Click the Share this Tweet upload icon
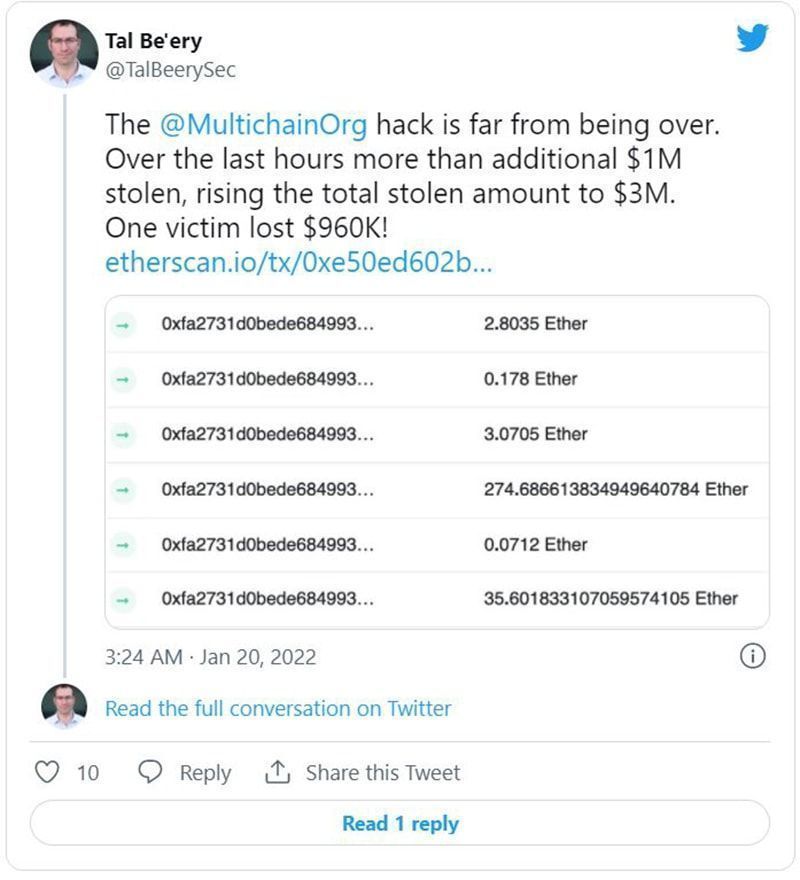Screen dimensions: 800x880 pos(277,772)
